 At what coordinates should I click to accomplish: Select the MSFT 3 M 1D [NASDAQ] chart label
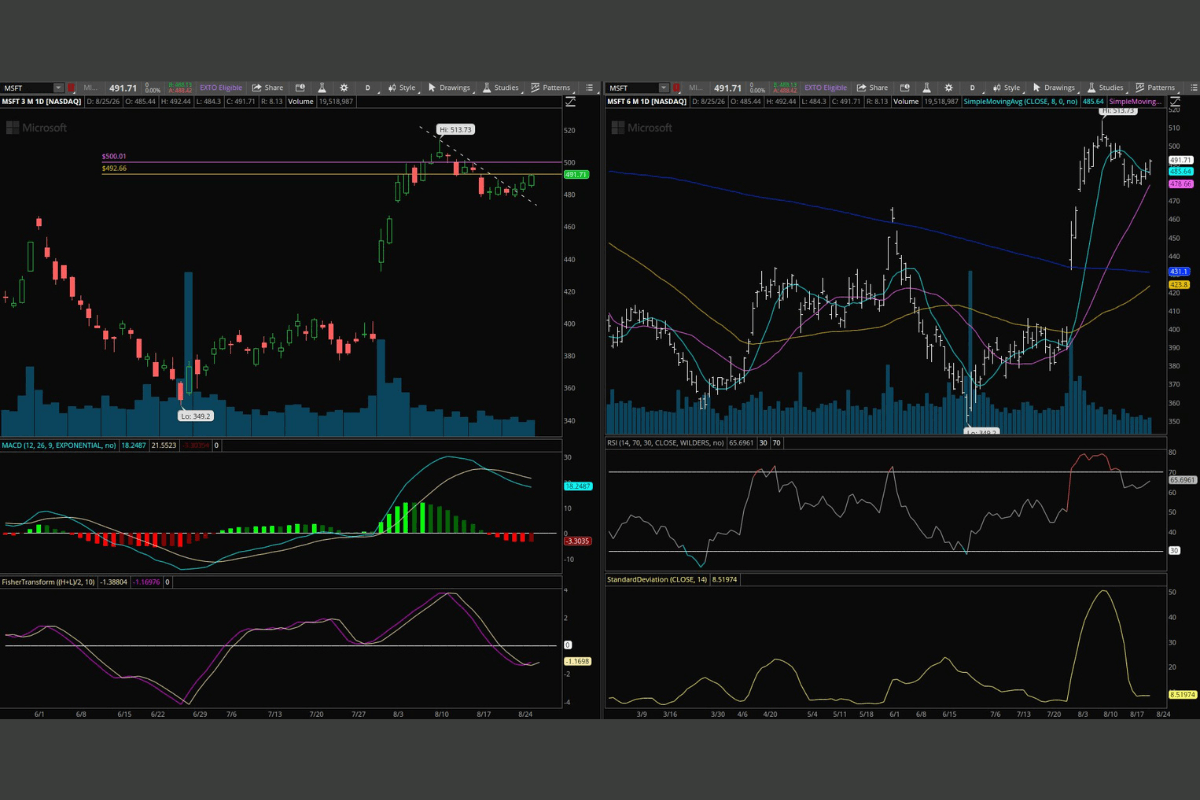point(41,102)
